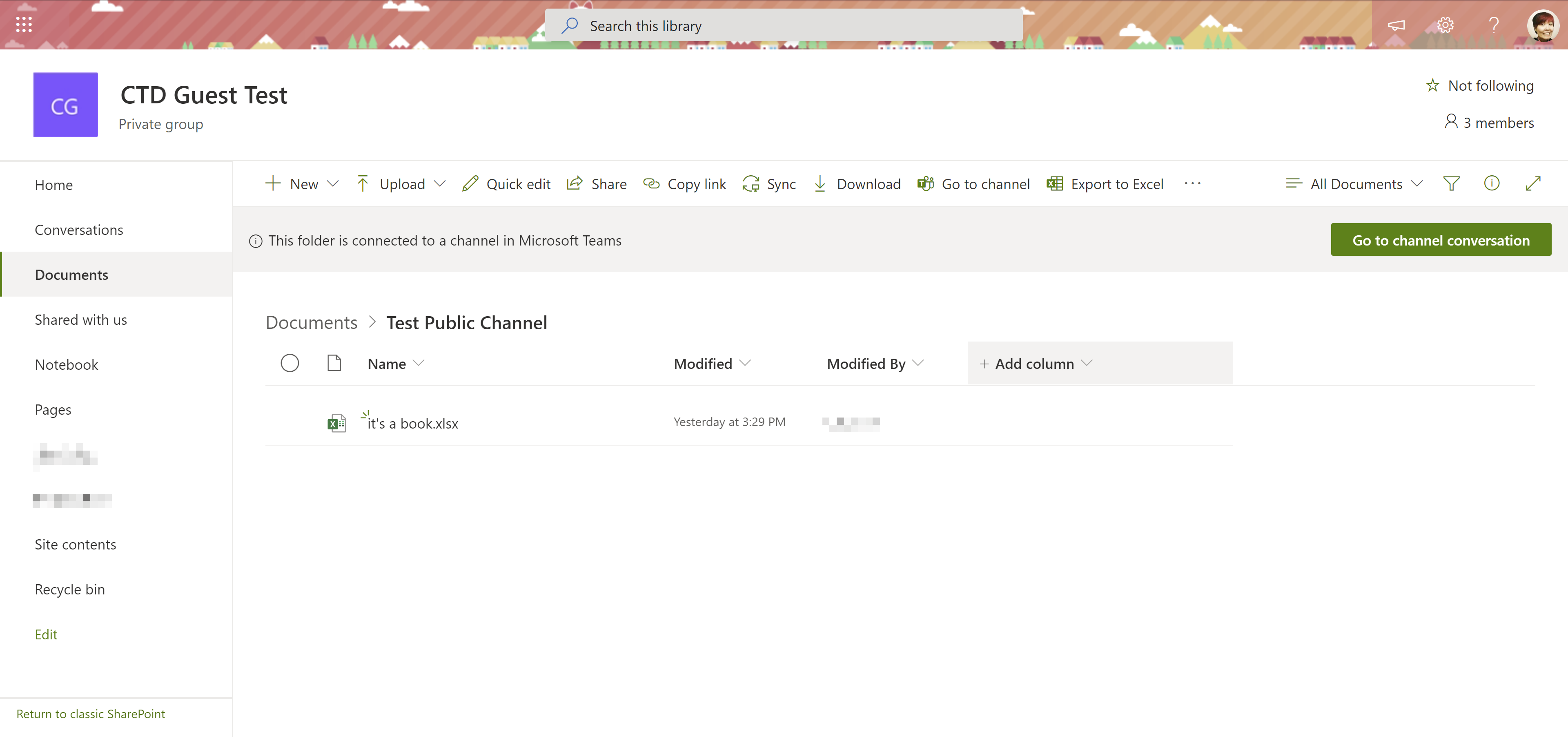Open the settings gear icon

pyautogui.click(x=1445, y=25)
